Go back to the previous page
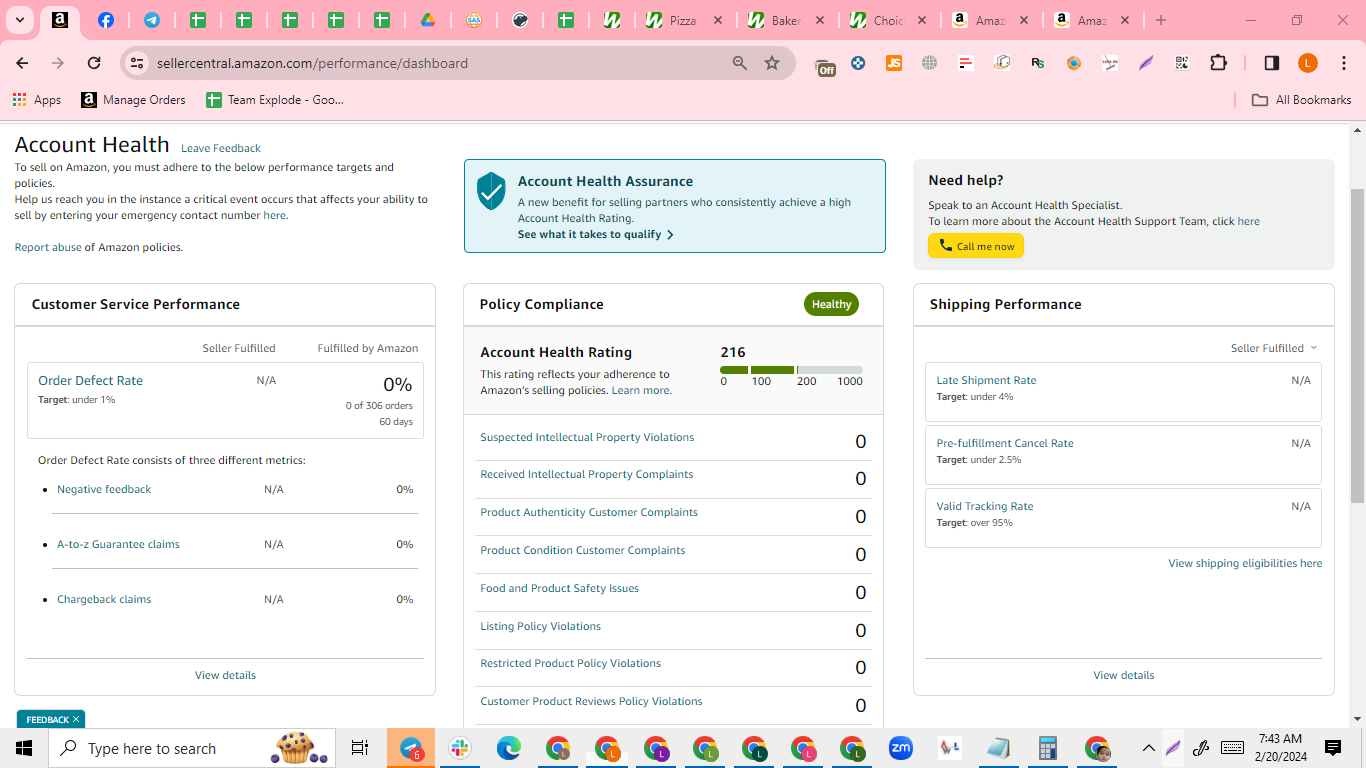The image size is (1366, 768). pyautogui.click(x=22, y=63)
